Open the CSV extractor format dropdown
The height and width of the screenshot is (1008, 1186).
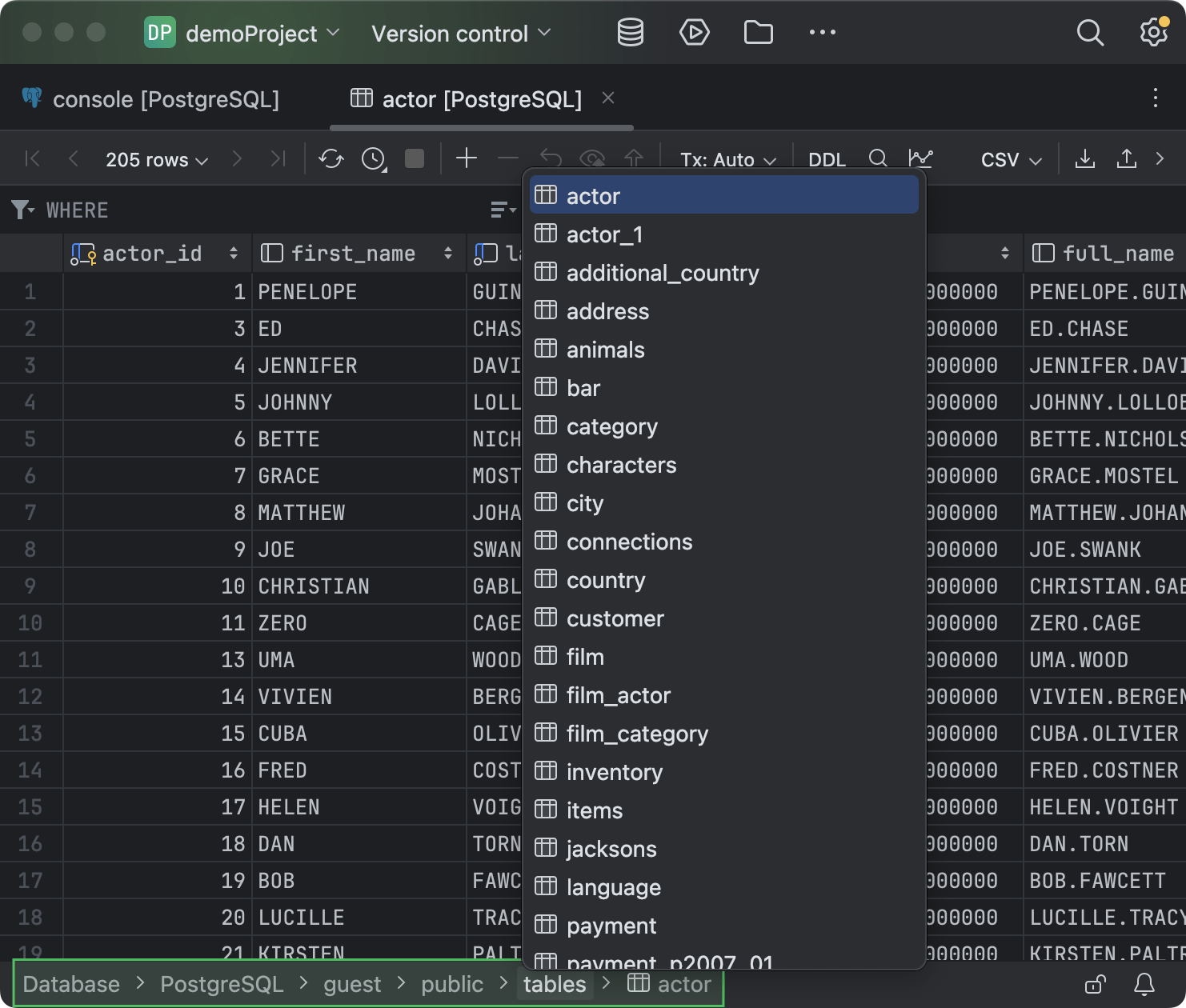(x=1008, y=158)
